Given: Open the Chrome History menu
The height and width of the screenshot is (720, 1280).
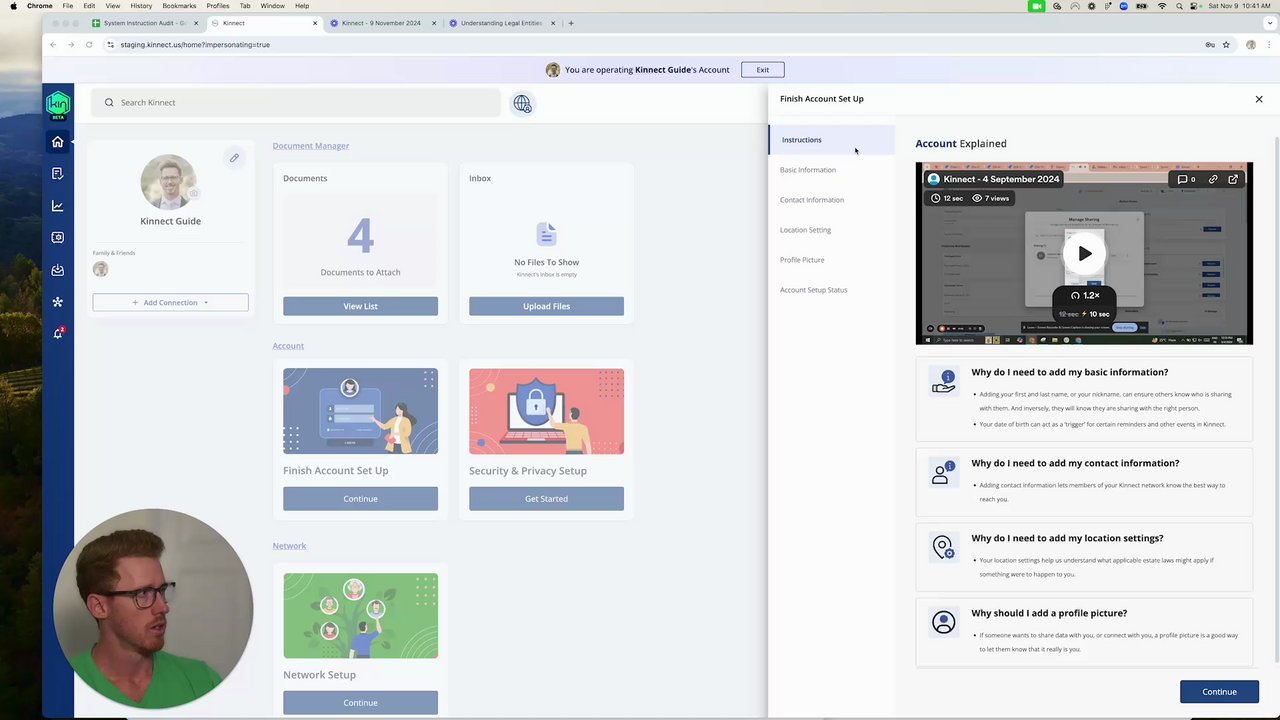Looking at the screenshot, I should 141,6.
